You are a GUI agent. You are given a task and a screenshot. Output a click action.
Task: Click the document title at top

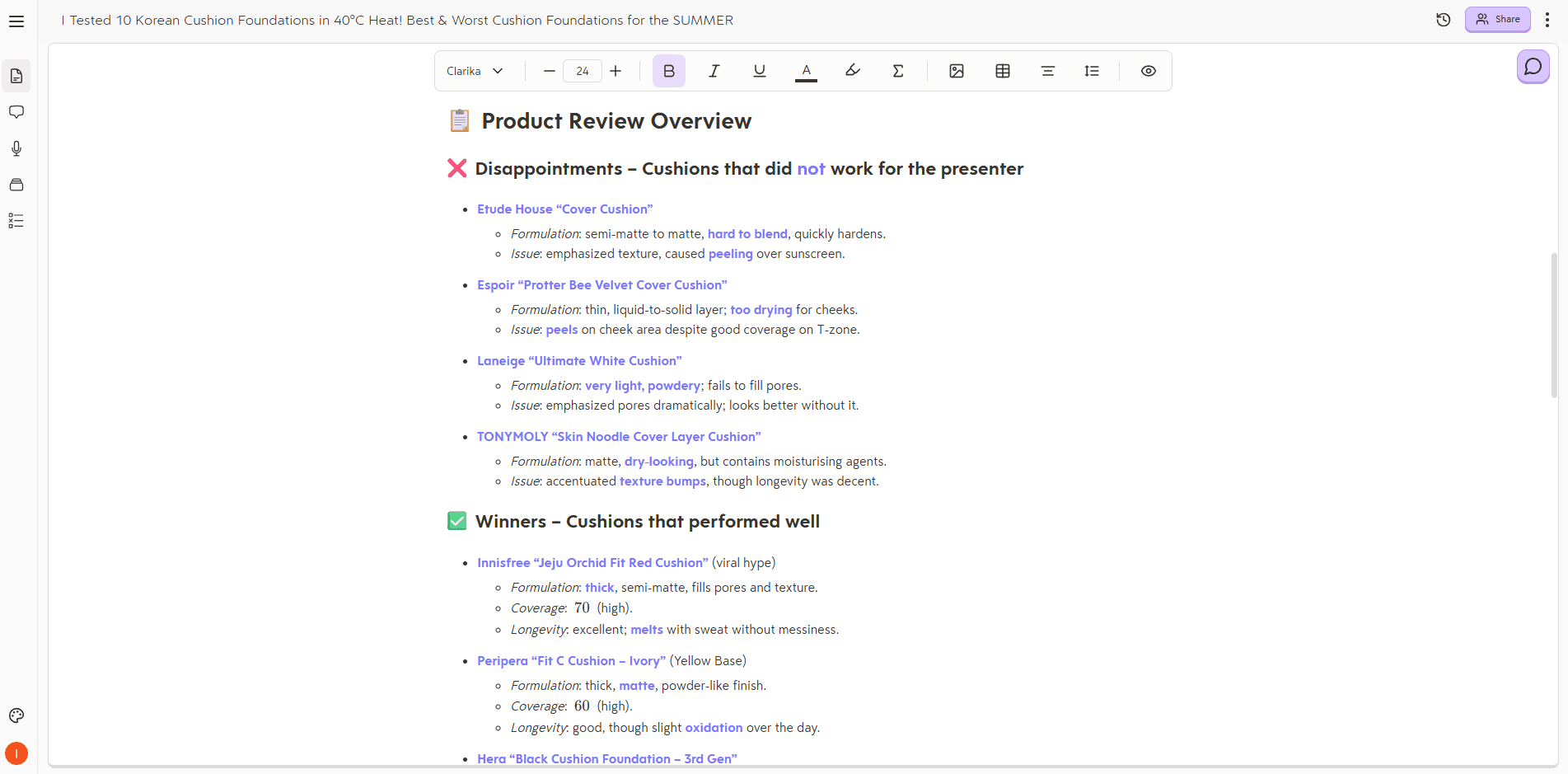(397, 20)
